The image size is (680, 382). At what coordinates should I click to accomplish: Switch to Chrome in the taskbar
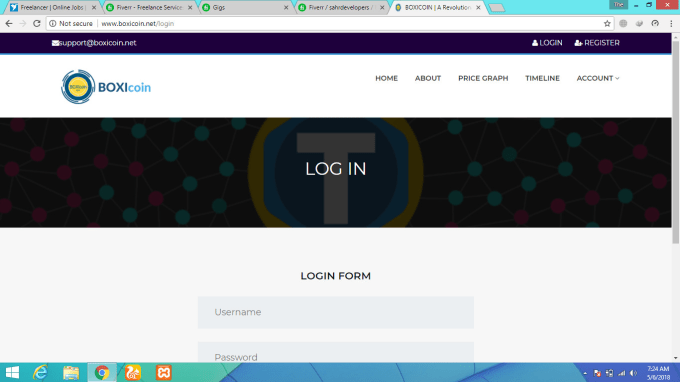point(102,372)
